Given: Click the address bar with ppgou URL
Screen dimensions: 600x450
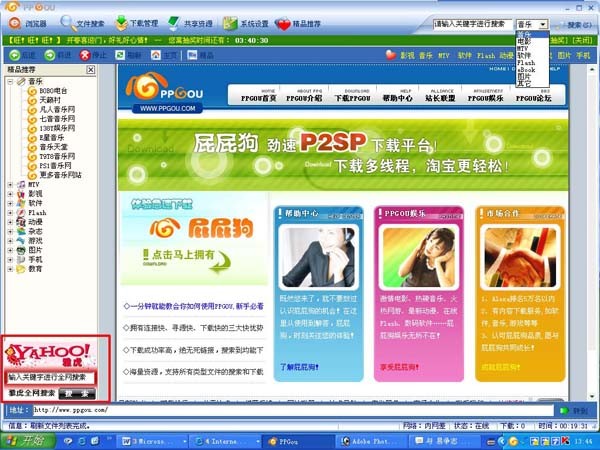Looking at the screenshot, I should click(293, 411).
